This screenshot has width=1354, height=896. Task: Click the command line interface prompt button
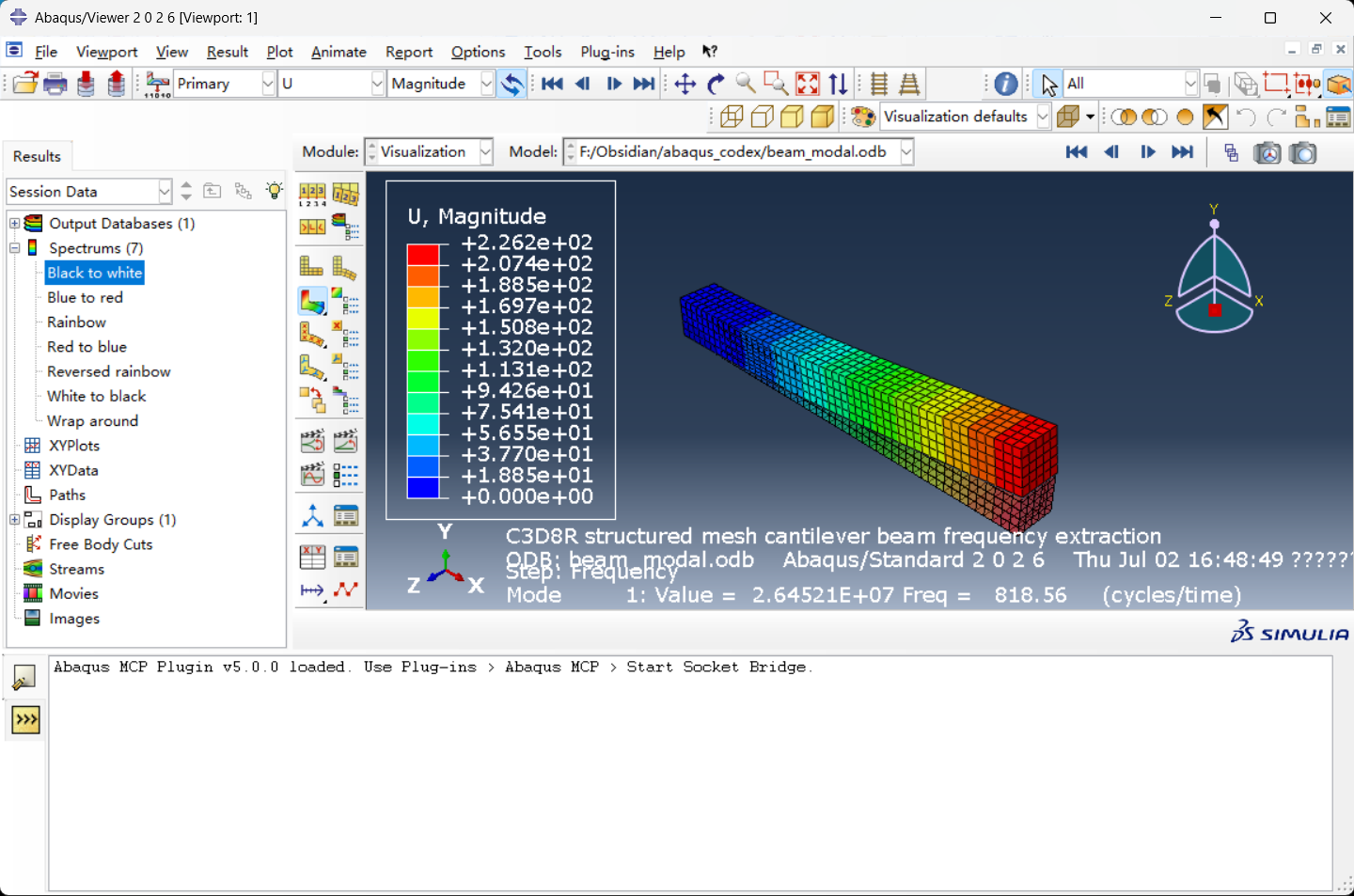(25, 720)
